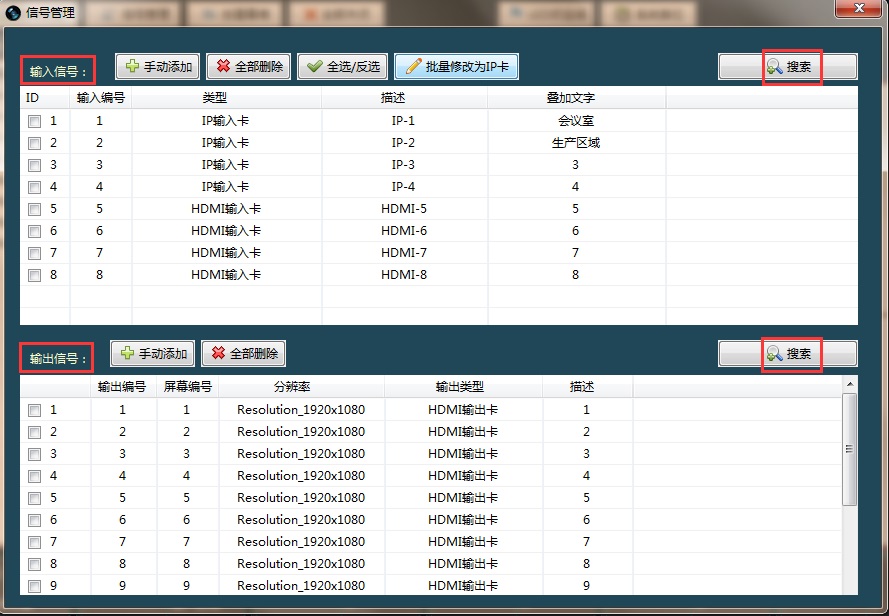The width and height of the screenshot is (889, 616).
Task: Click the output list scrollbar up arrow
Action: [x=850, y=384]
